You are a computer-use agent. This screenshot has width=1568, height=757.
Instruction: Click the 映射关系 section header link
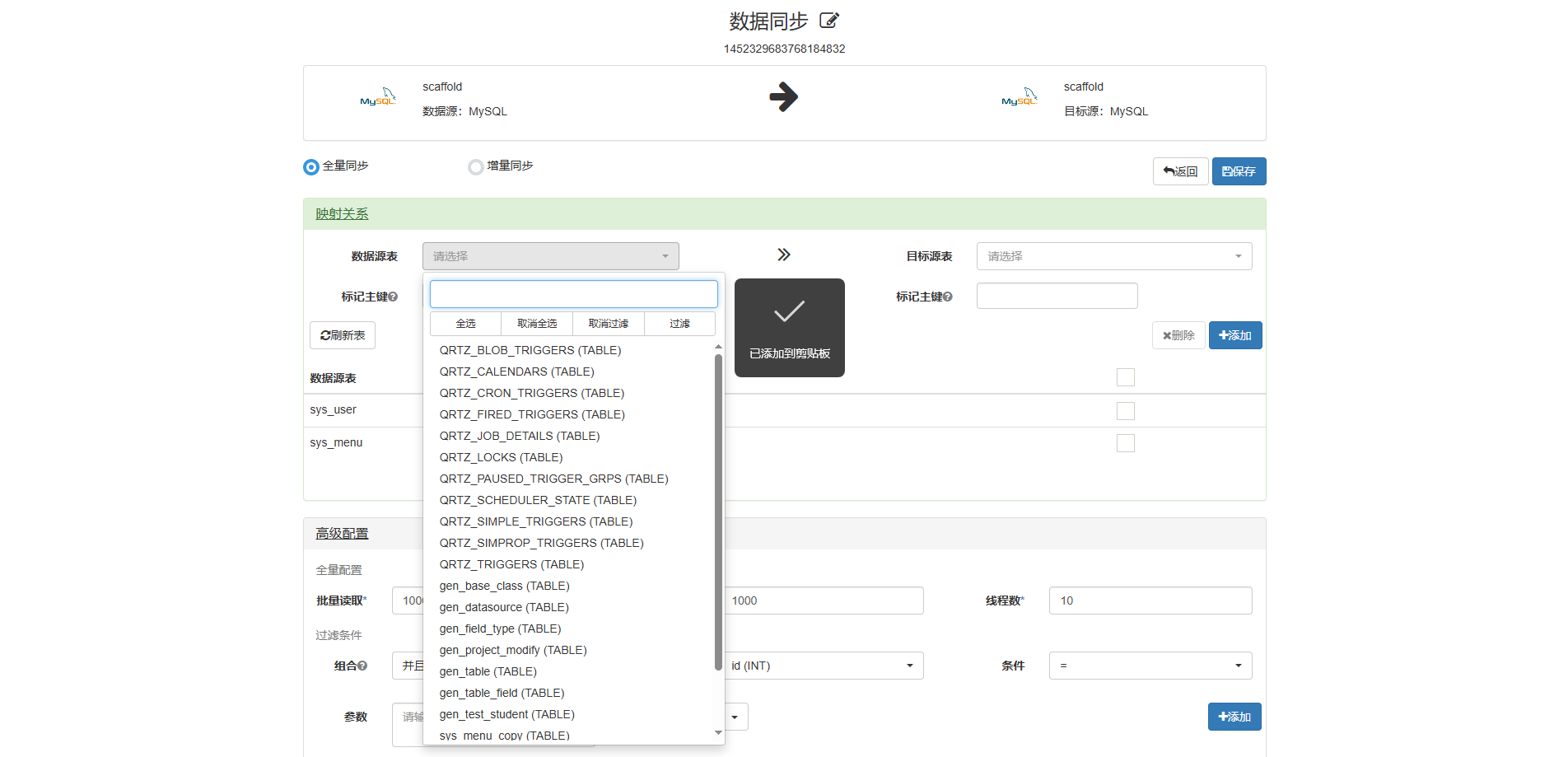coord(342,214)
